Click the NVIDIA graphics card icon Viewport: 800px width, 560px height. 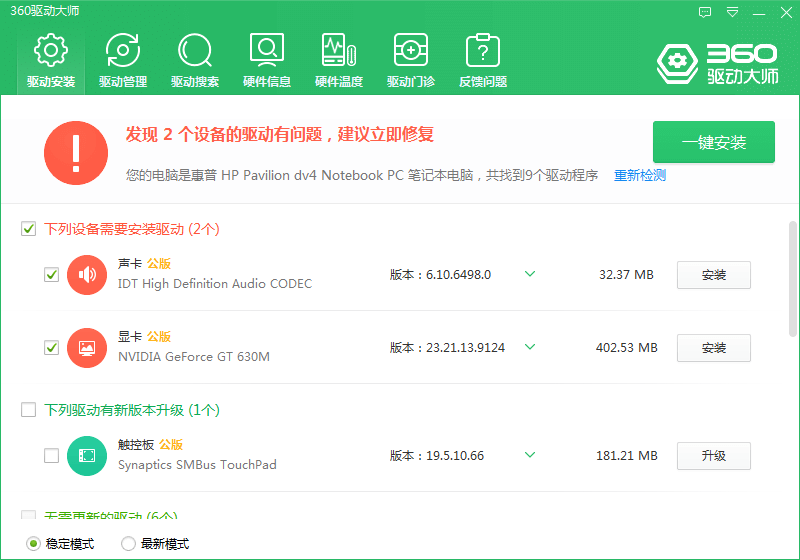[x=87, y=347]
